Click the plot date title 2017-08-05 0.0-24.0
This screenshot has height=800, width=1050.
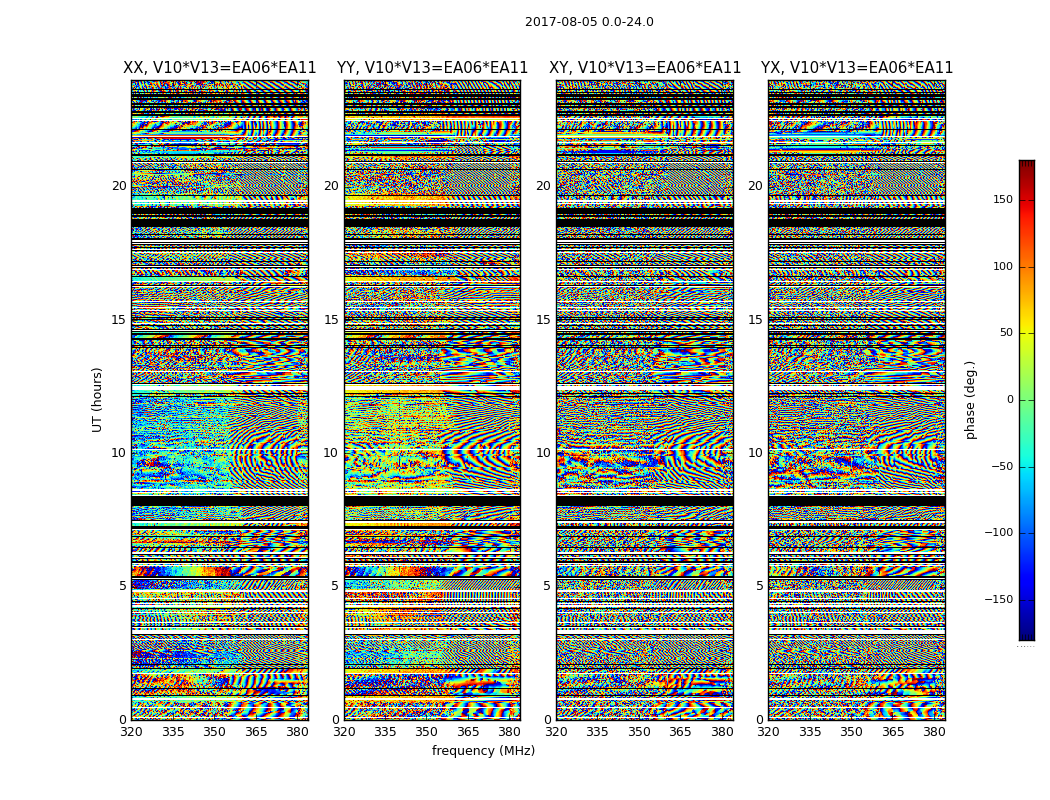click(x=589, y=22)
